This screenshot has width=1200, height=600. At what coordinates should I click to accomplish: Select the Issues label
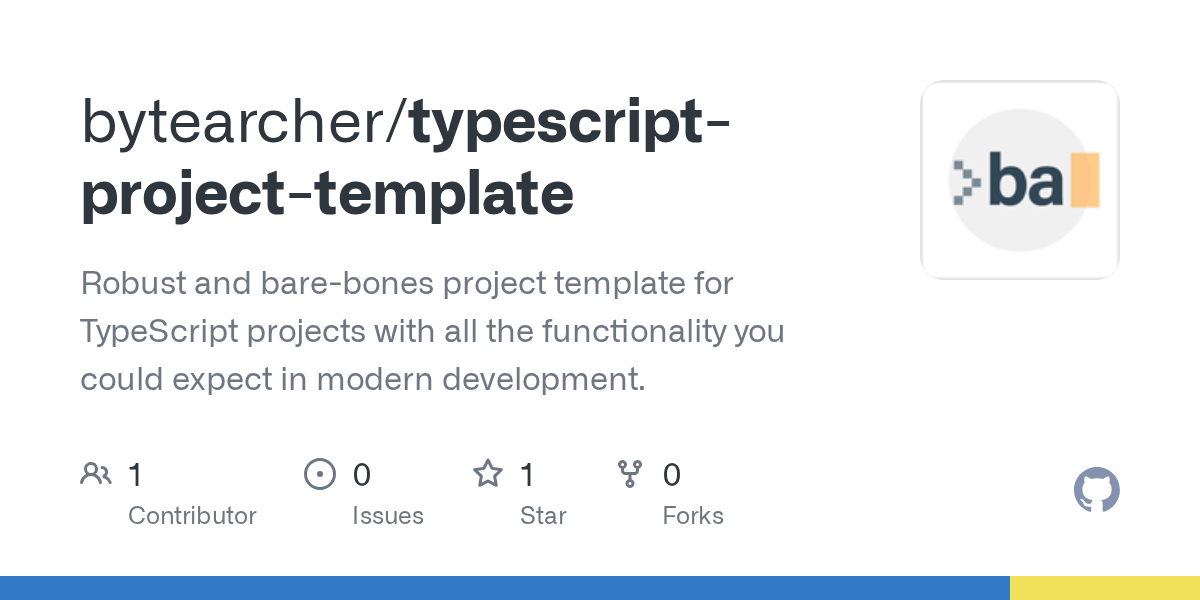[388, 516]
